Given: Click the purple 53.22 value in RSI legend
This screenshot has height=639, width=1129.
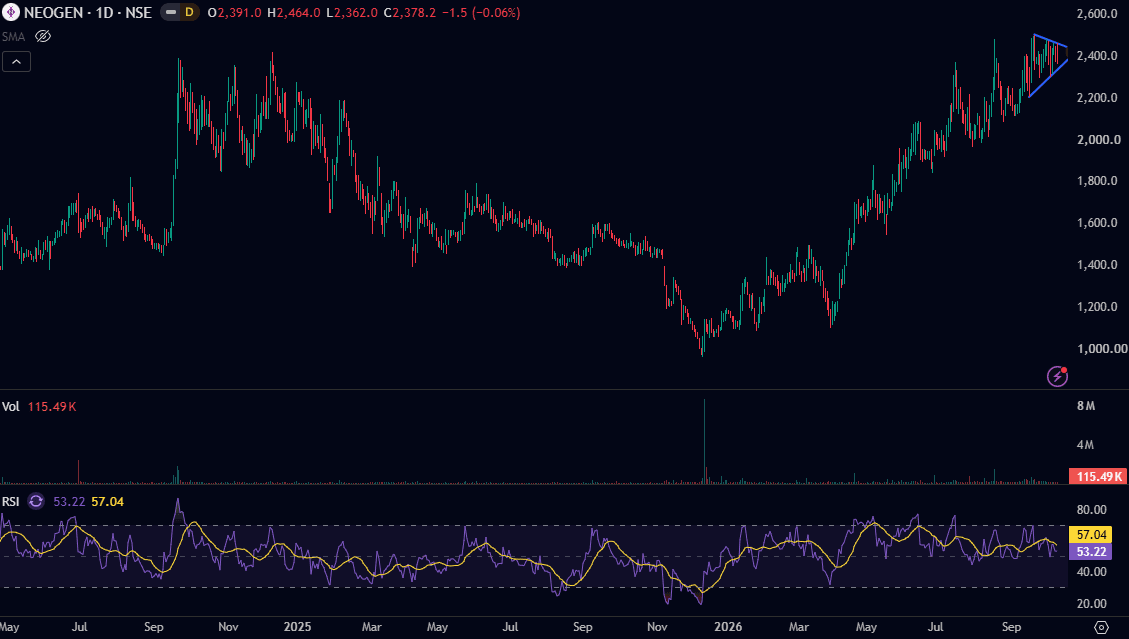Looking at the screenshot, I should 69,501.
